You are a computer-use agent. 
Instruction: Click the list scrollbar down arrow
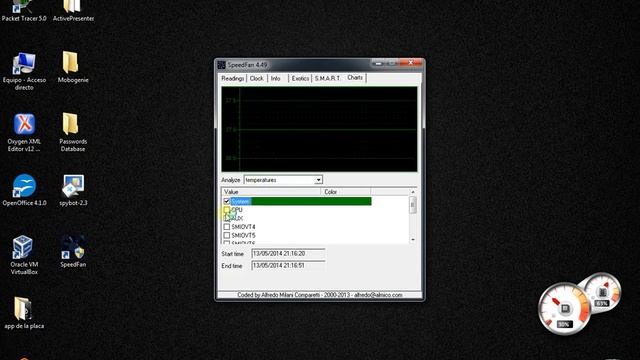(x=413, y=240)
